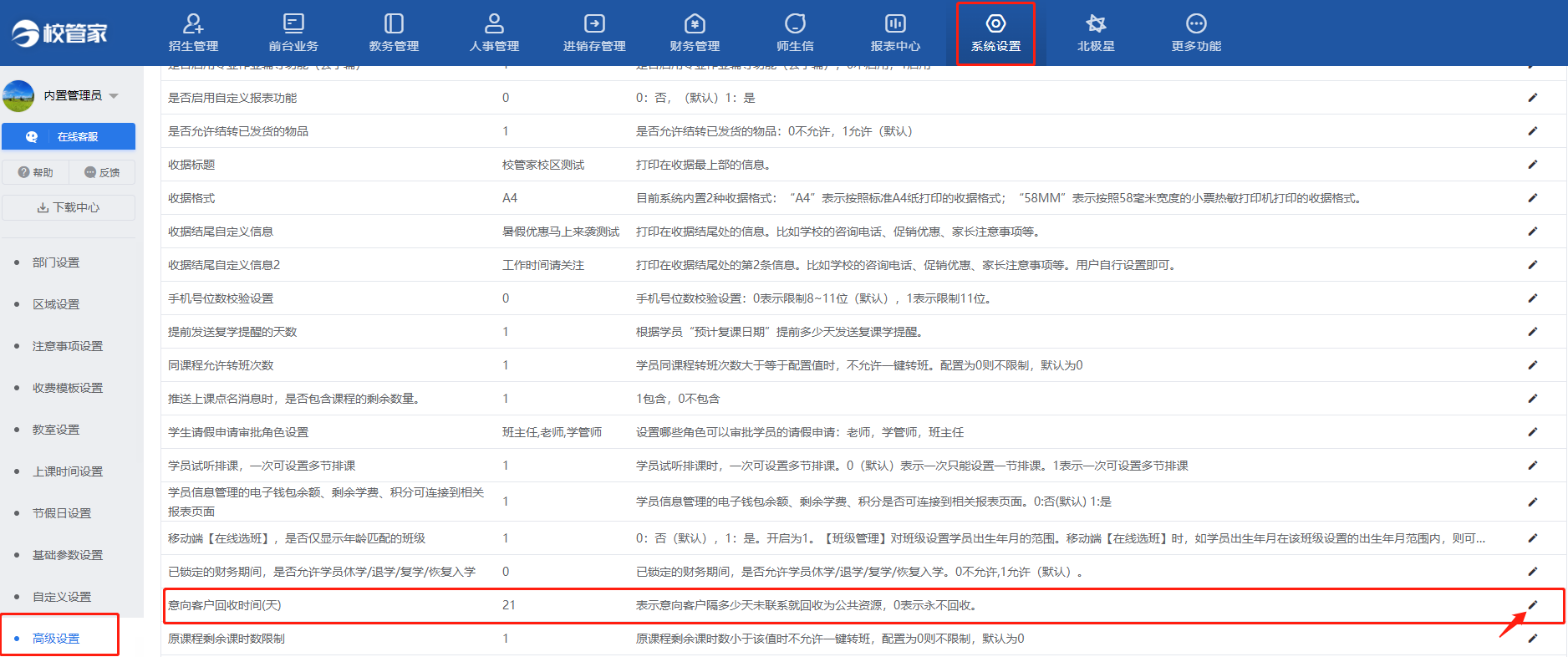Click the 校管家 logo
Screen dimensions: 1568x657
(x=59, y=33)
